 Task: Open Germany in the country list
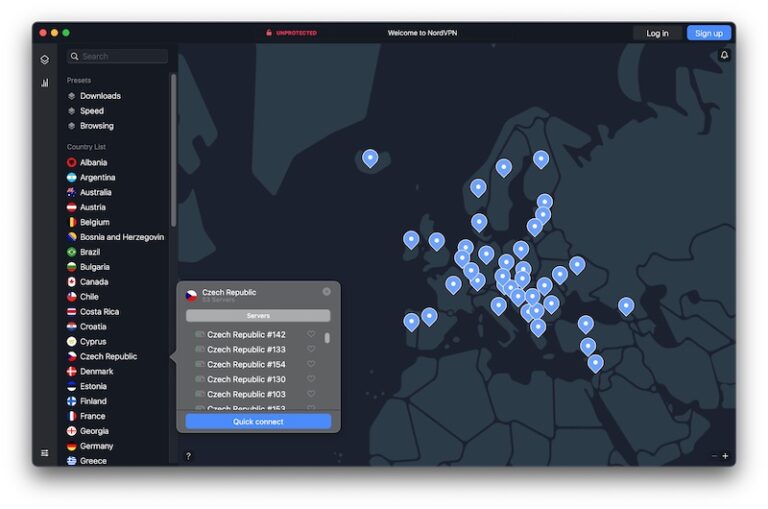point(96,446)
